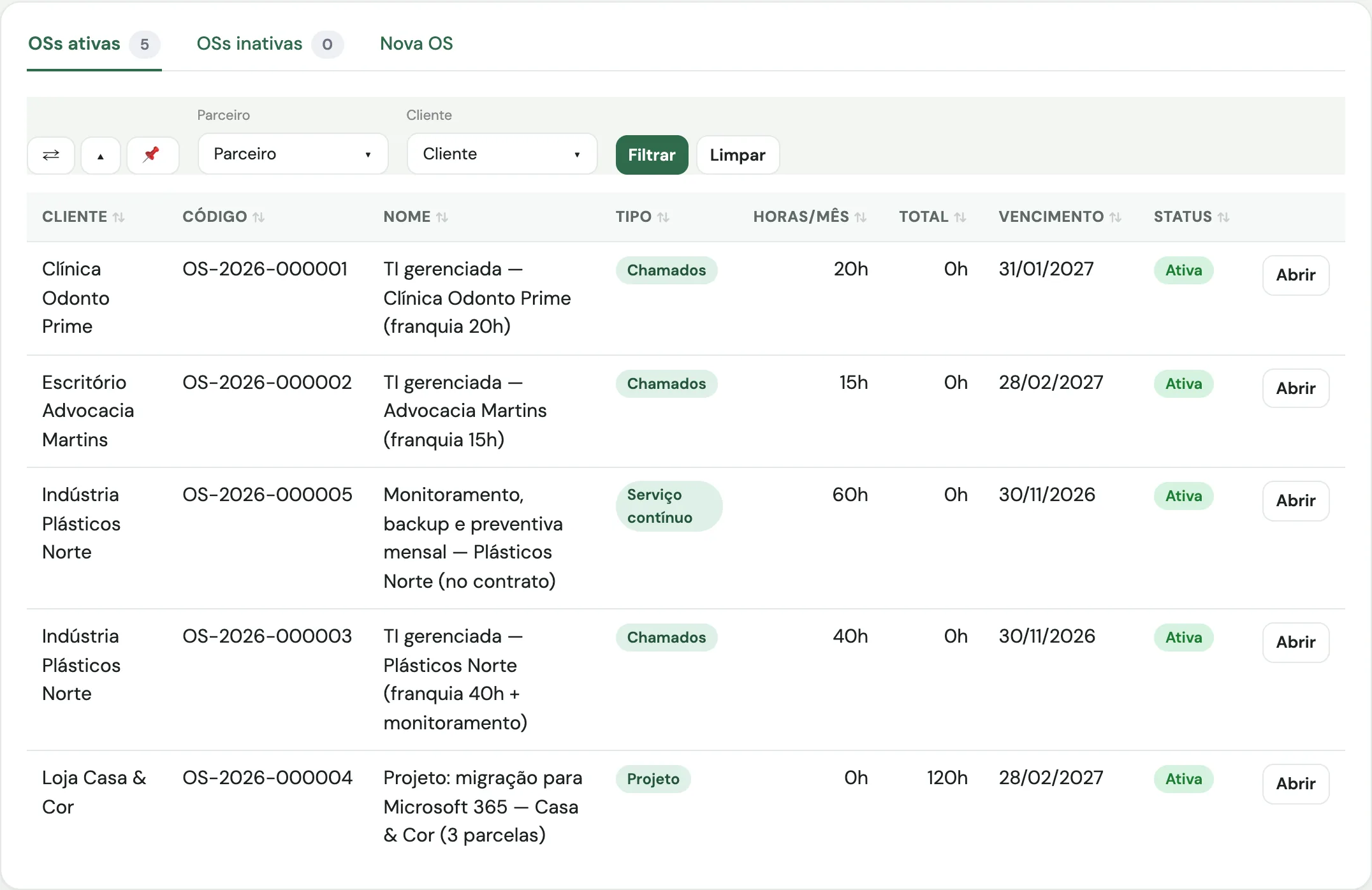This screenshot has width=1372, height=890.
Task: Sort by Código column arrows
Action: pyautogui.click(x=258, y=217)
